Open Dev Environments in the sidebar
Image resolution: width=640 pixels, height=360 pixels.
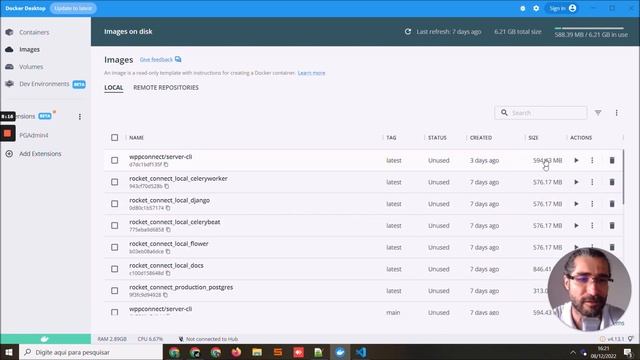(x=44, y=84)
